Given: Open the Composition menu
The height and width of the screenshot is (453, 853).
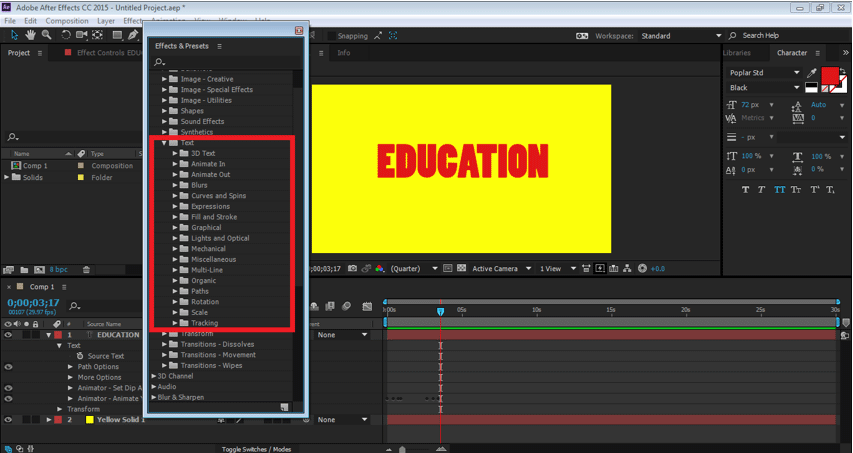Looking at the screenshot, I should pyautogui.click(x=67, y=21).
